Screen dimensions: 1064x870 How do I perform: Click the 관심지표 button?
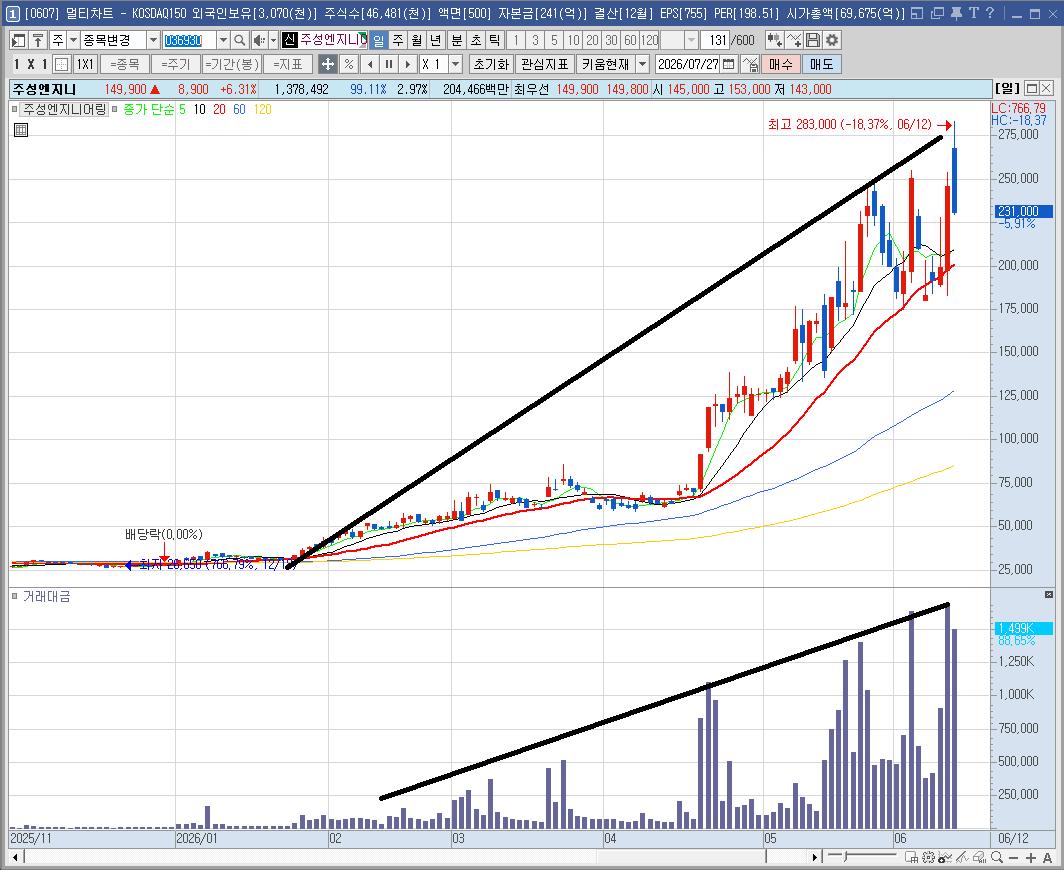545,64
